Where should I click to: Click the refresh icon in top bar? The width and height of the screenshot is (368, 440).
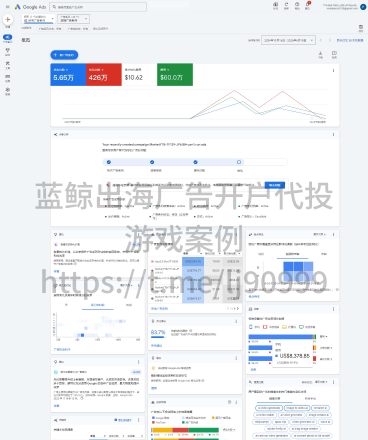(286, 4)
